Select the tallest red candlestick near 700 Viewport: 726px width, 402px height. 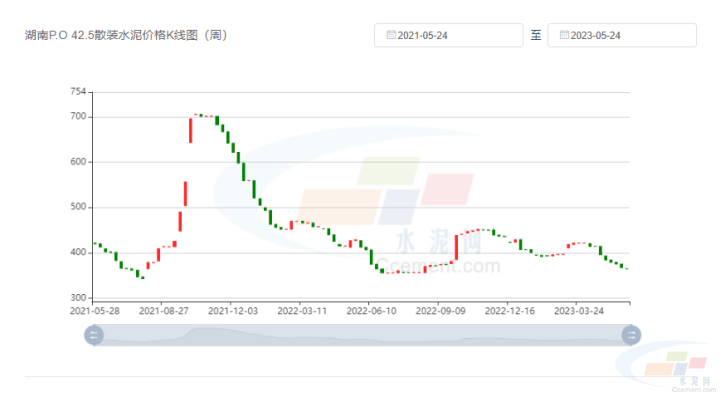[x=190, y=130]
